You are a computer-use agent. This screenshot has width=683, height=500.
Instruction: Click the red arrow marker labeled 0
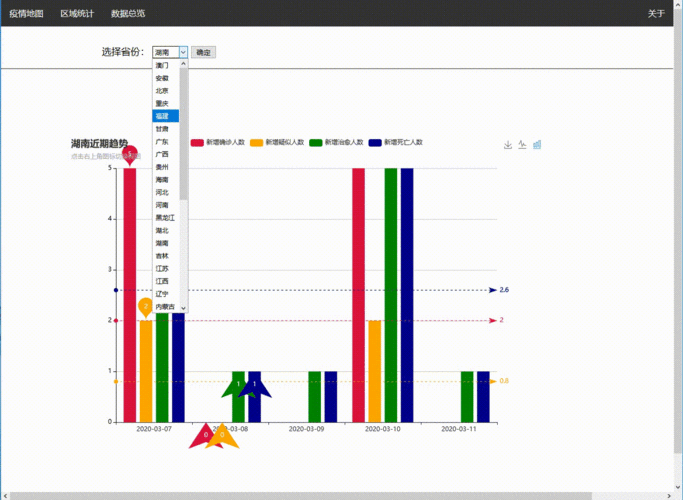point(206,436)
